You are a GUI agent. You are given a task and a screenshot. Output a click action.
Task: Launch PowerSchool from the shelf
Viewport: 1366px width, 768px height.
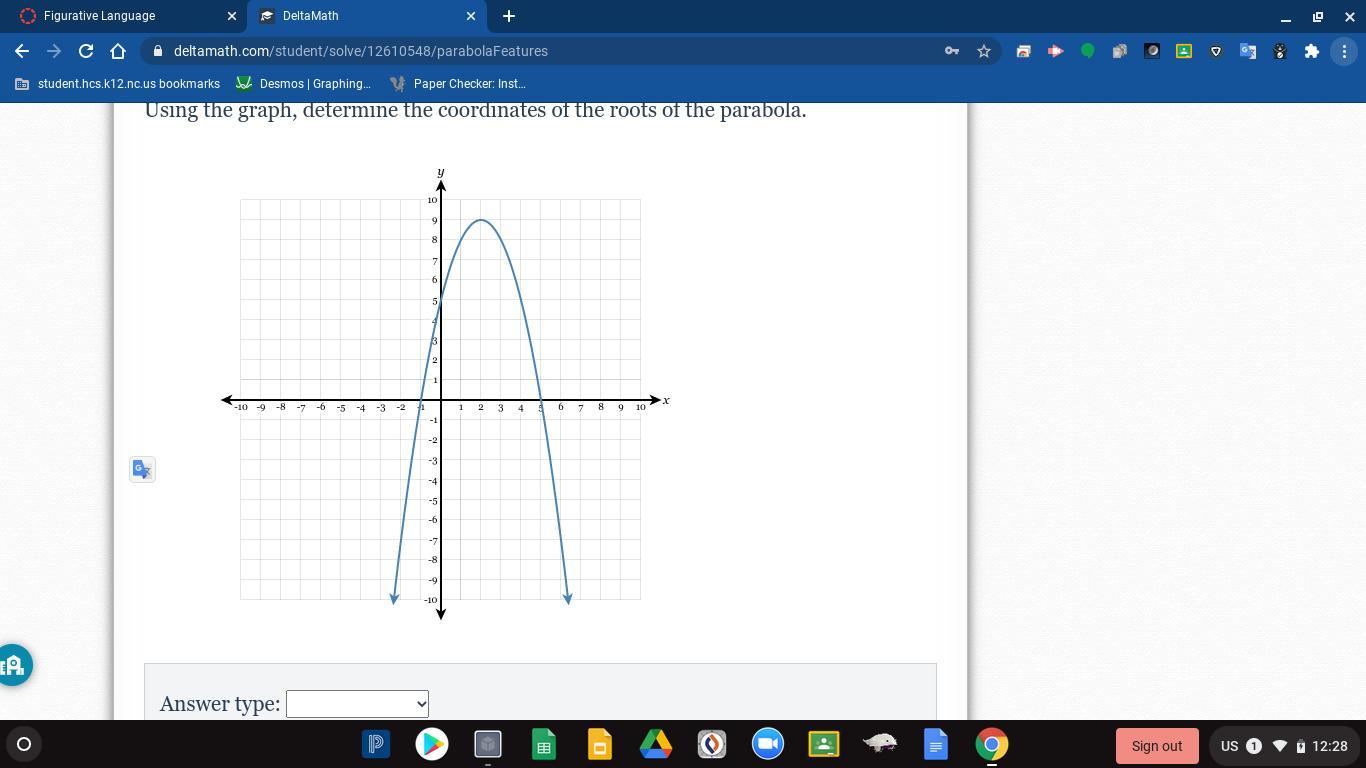pyautogui.click(x=376, y=744)
